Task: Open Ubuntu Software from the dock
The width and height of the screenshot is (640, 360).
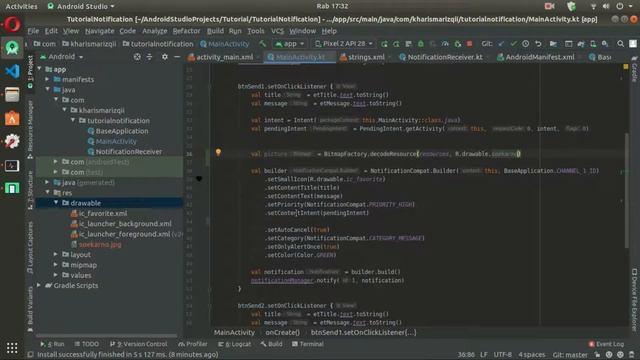Action: [12, 118]
